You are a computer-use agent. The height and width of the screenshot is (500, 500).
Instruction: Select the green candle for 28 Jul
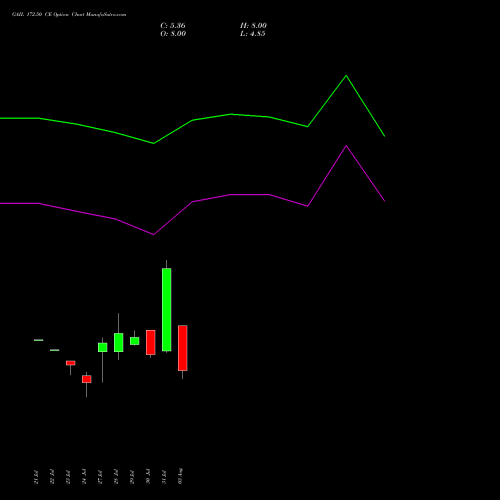[119, 342]
